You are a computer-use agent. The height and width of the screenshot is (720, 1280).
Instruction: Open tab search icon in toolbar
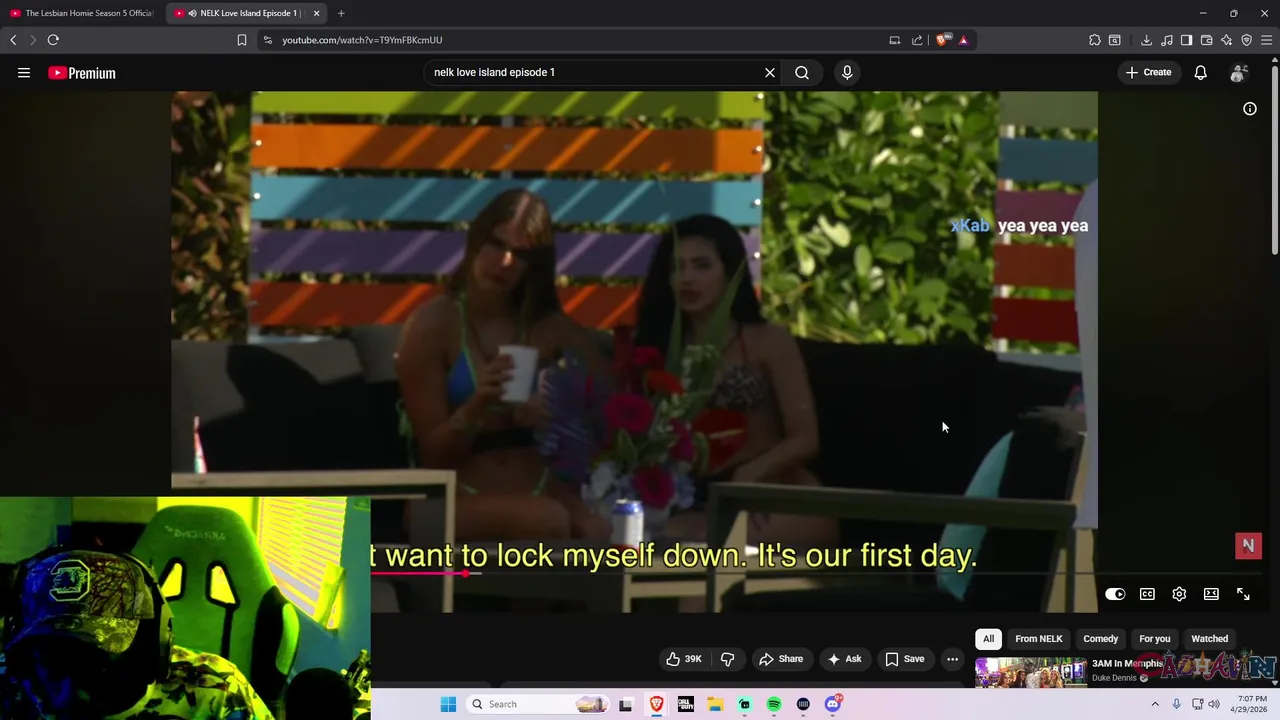(1115, 40)
